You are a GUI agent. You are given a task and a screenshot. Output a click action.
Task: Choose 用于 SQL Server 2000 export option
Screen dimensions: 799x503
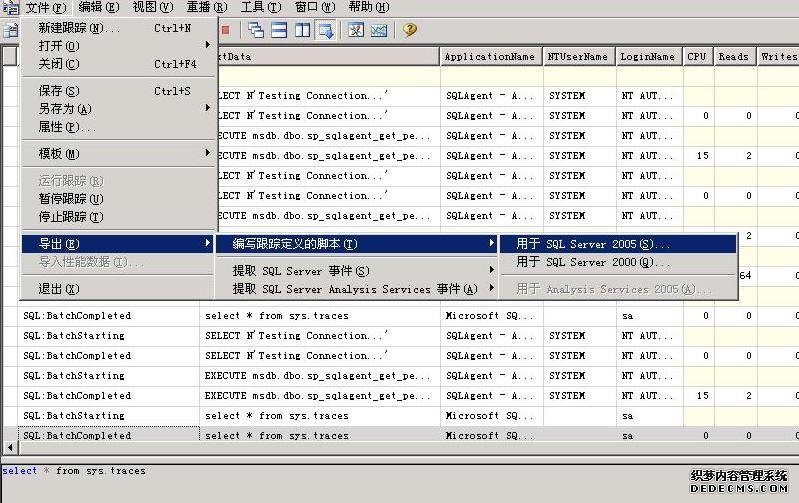point(592,262)
